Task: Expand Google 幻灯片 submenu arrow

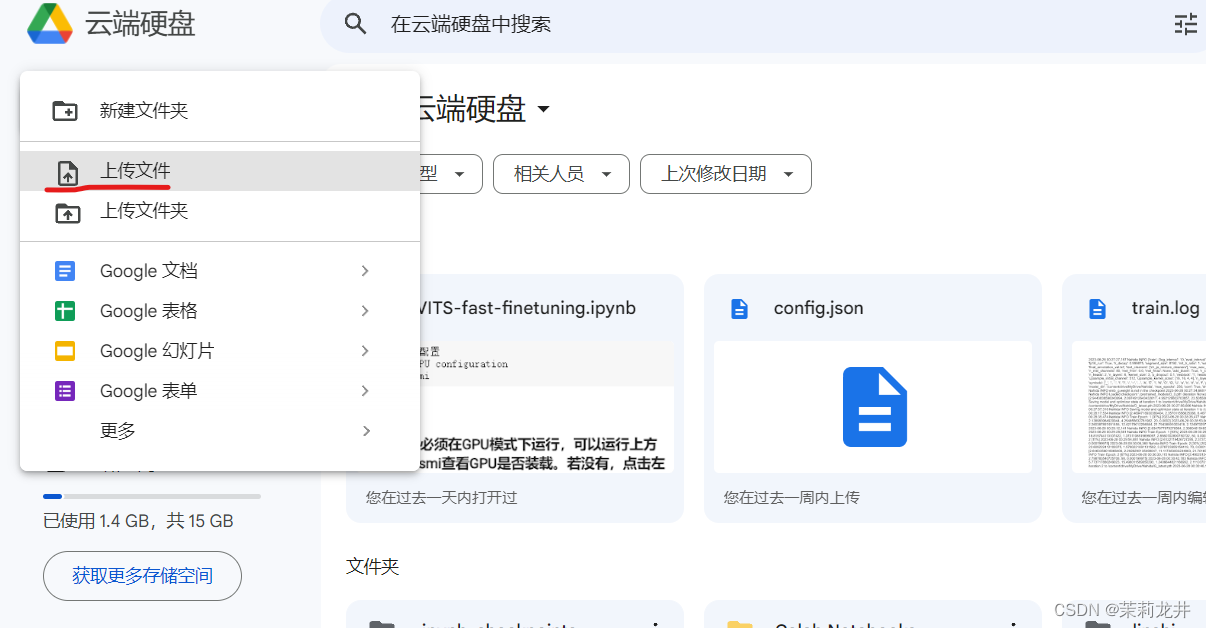Action: 365,351
